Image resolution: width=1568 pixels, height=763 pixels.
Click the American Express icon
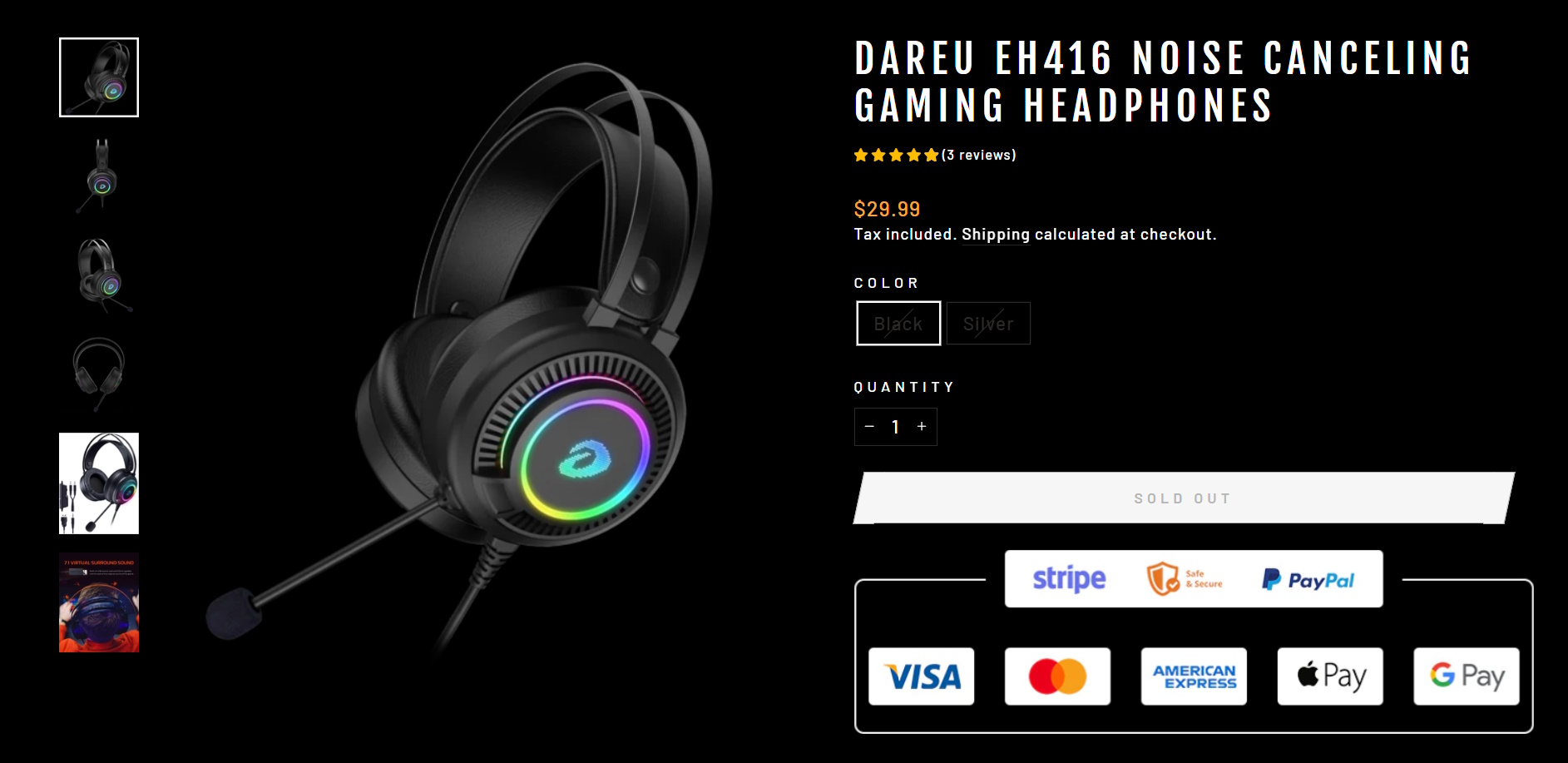point(1194,676)
